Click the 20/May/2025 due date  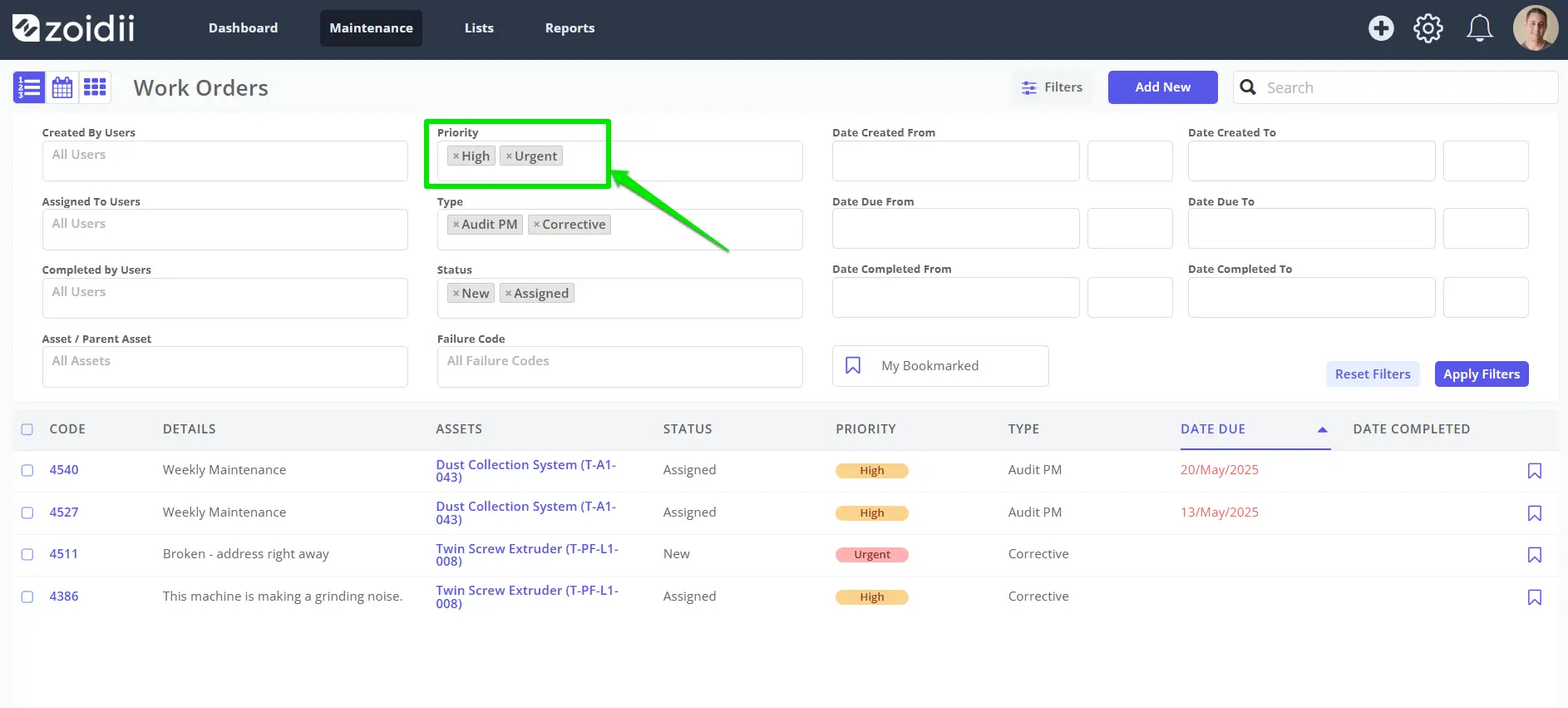click(x=1220, y=470)
